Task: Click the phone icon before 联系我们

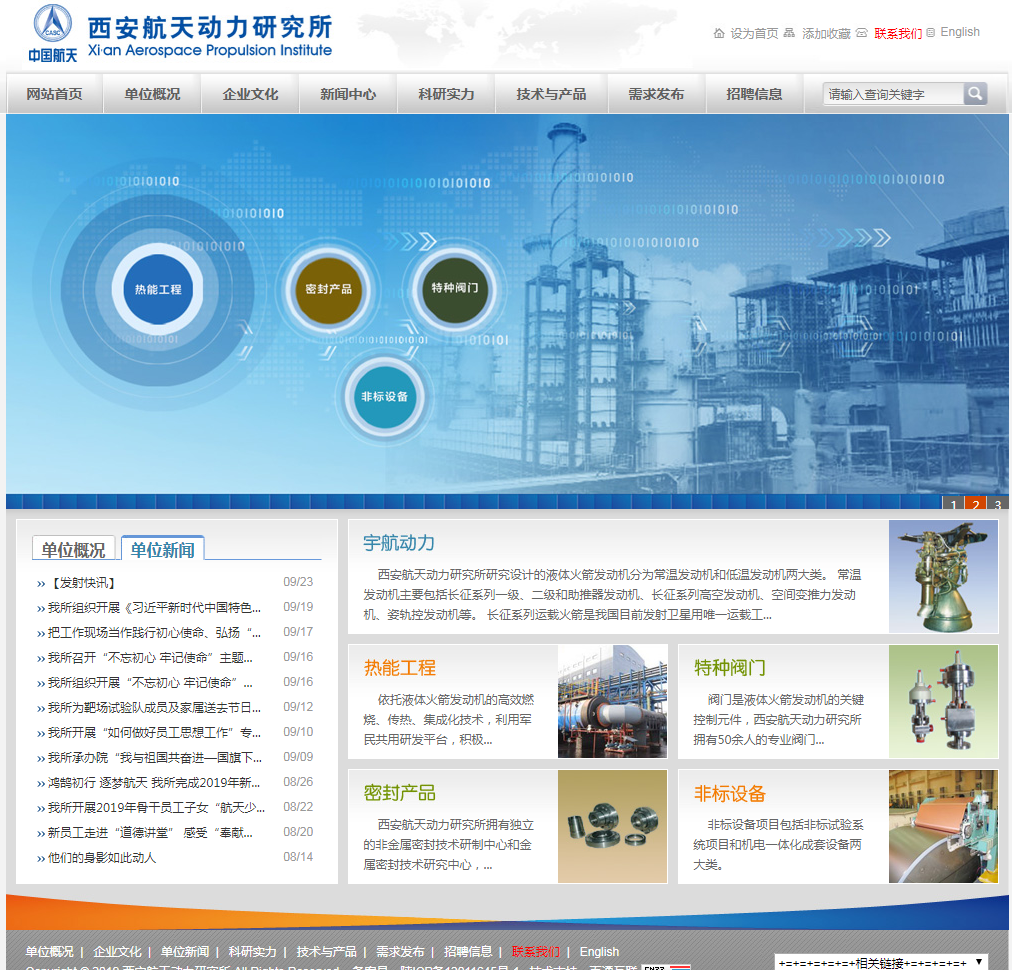Action: [861, 32]
